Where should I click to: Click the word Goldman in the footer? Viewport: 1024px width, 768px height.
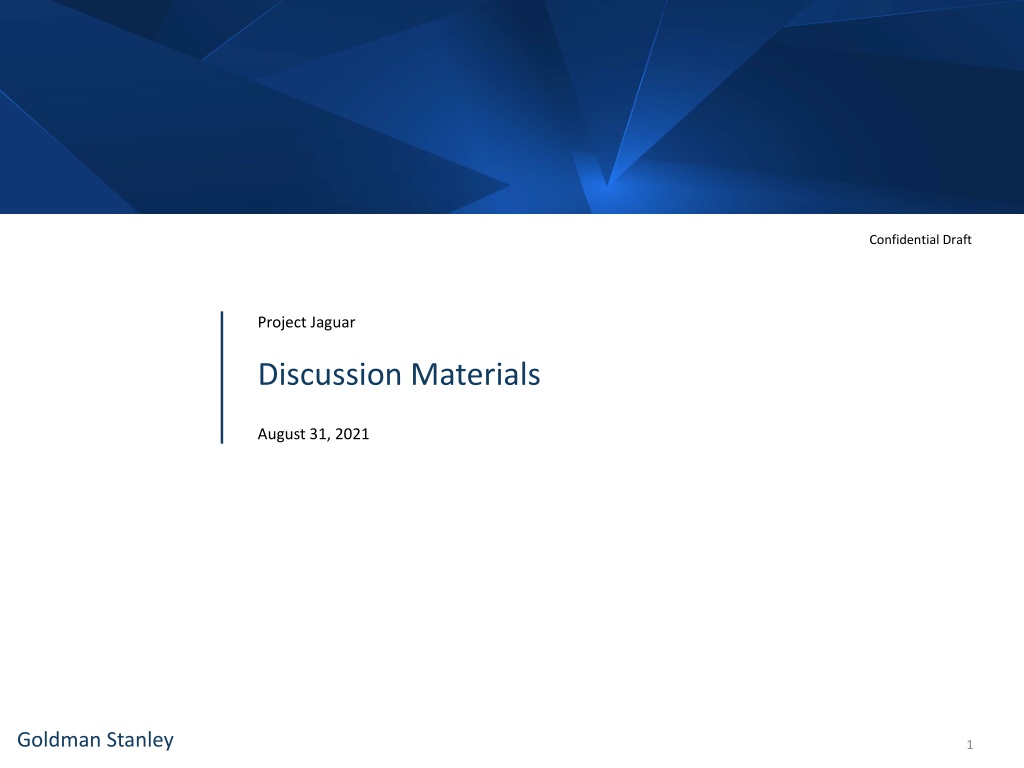coord(59,740)
